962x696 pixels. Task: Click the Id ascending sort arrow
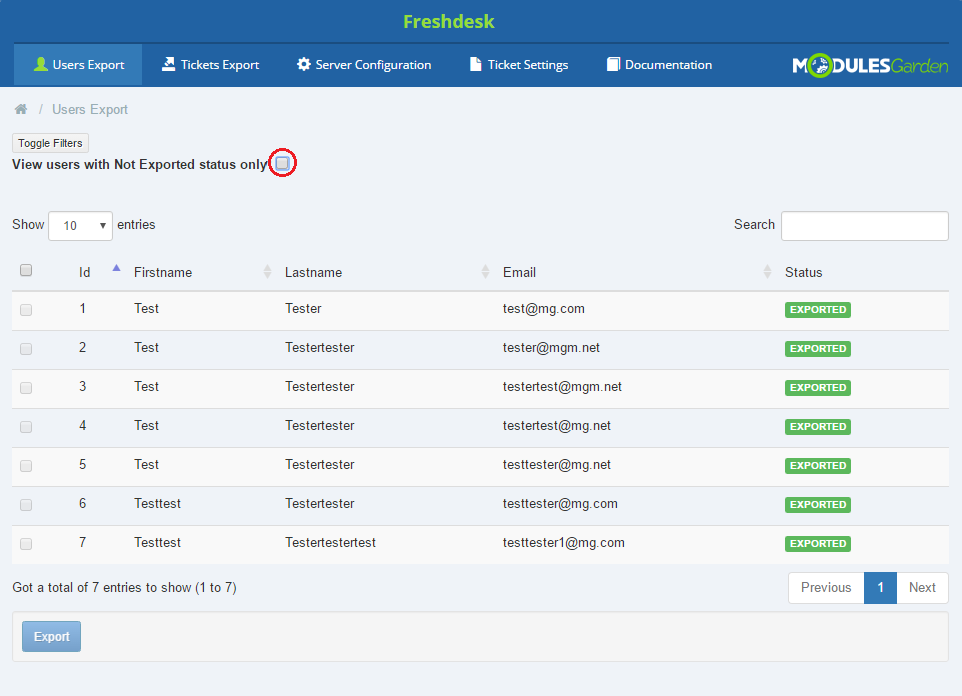(x=117, y=268)
